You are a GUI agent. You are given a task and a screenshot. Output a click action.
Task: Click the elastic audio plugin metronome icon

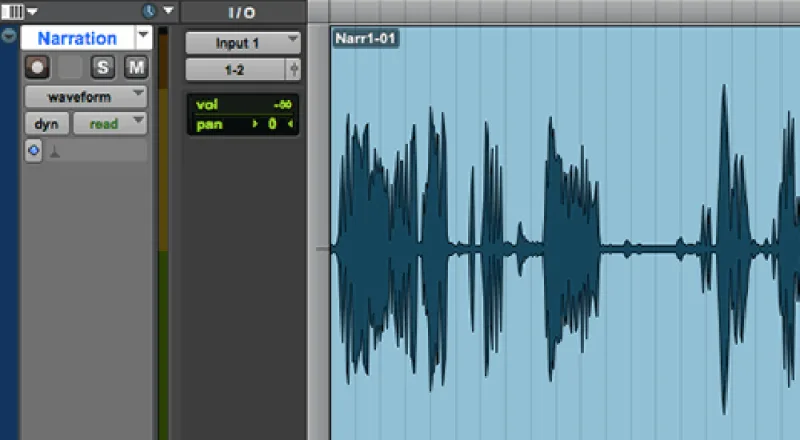[x=55, y=152]
